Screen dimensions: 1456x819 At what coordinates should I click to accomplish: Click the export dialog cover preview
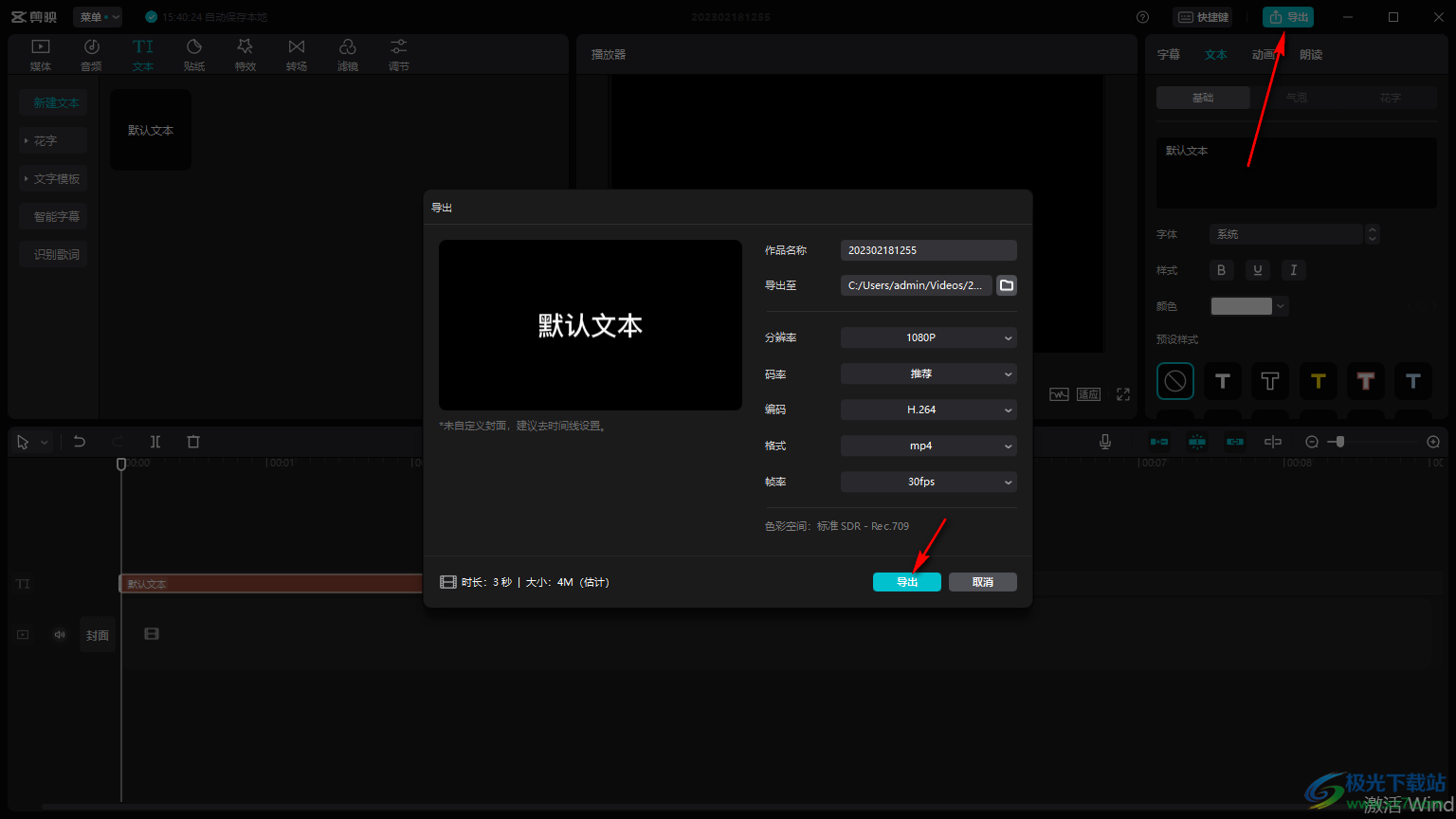(x=591, y=325)
